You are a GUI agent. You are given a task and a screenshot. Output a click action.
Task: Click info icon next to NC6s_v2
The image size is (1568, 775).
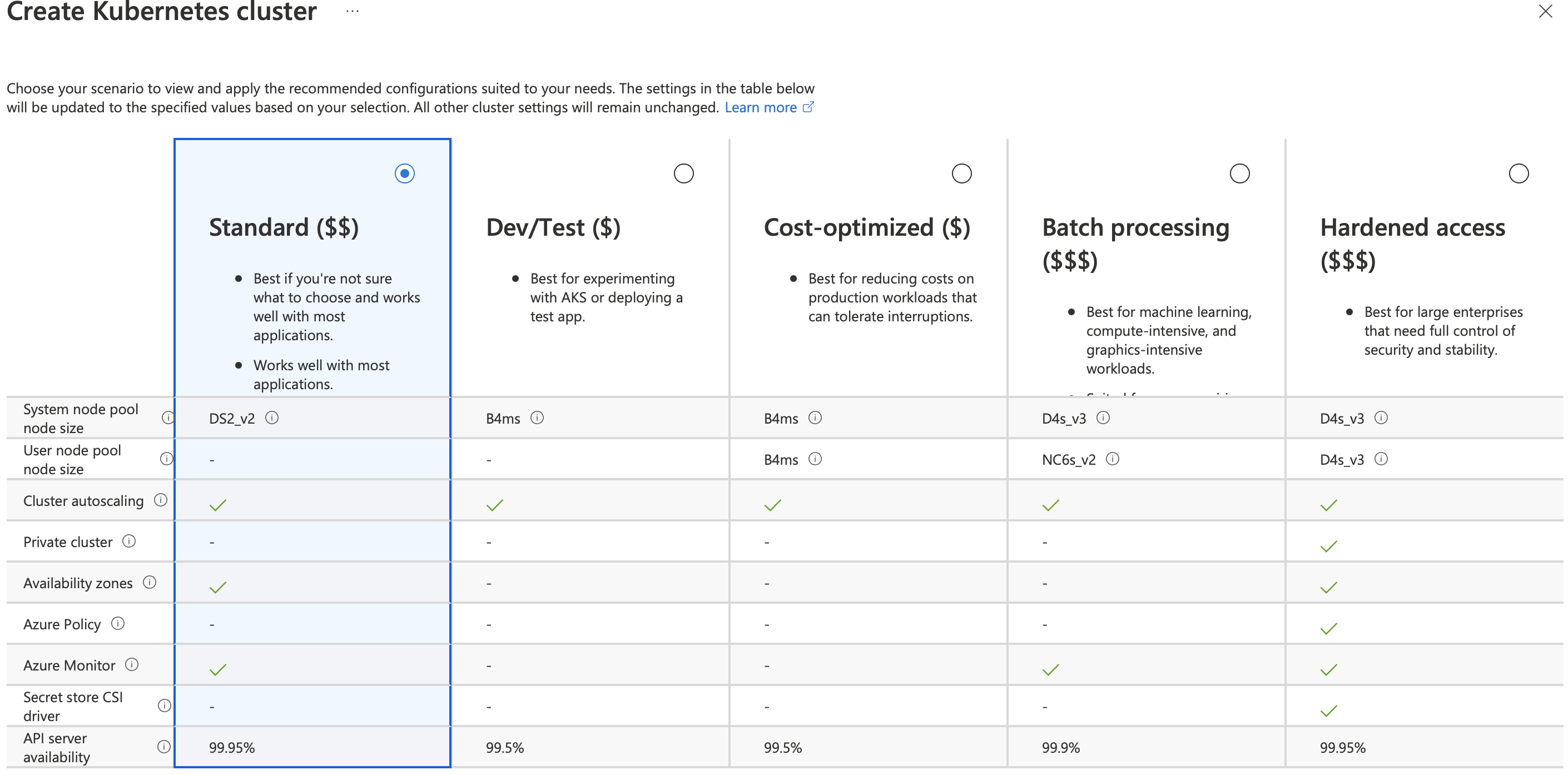(1113, 459)
